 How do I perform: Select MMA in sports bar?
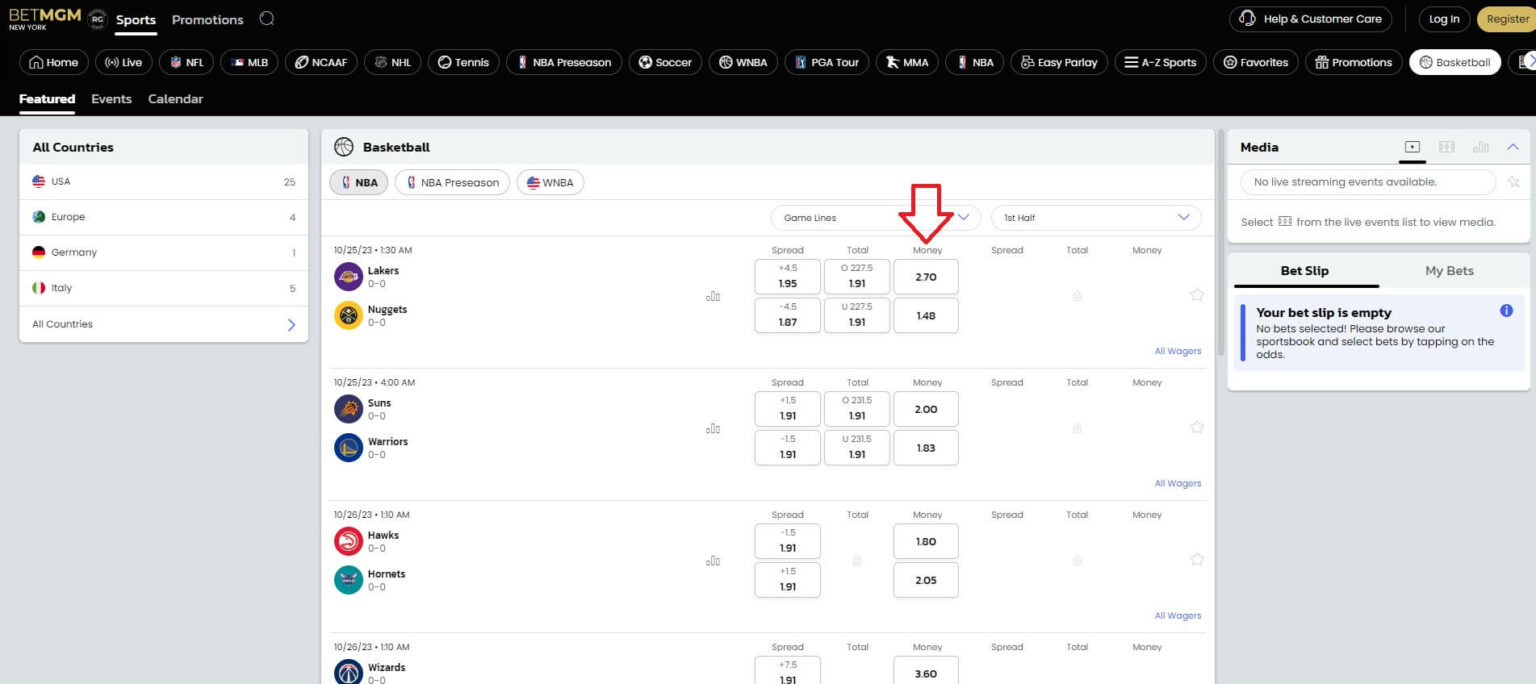pos(907,62)
